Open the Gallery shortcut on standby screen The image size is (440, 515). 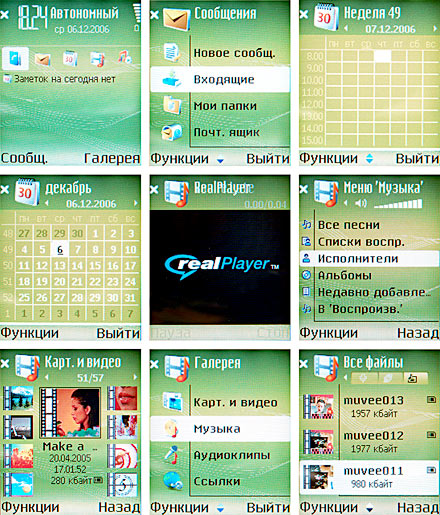coord(97,59)
